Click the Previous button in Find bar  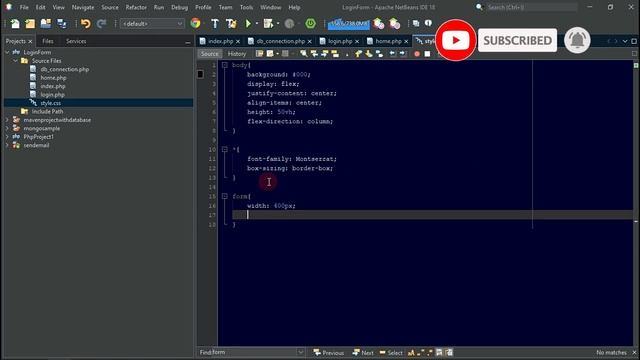[x=329, y=353]
